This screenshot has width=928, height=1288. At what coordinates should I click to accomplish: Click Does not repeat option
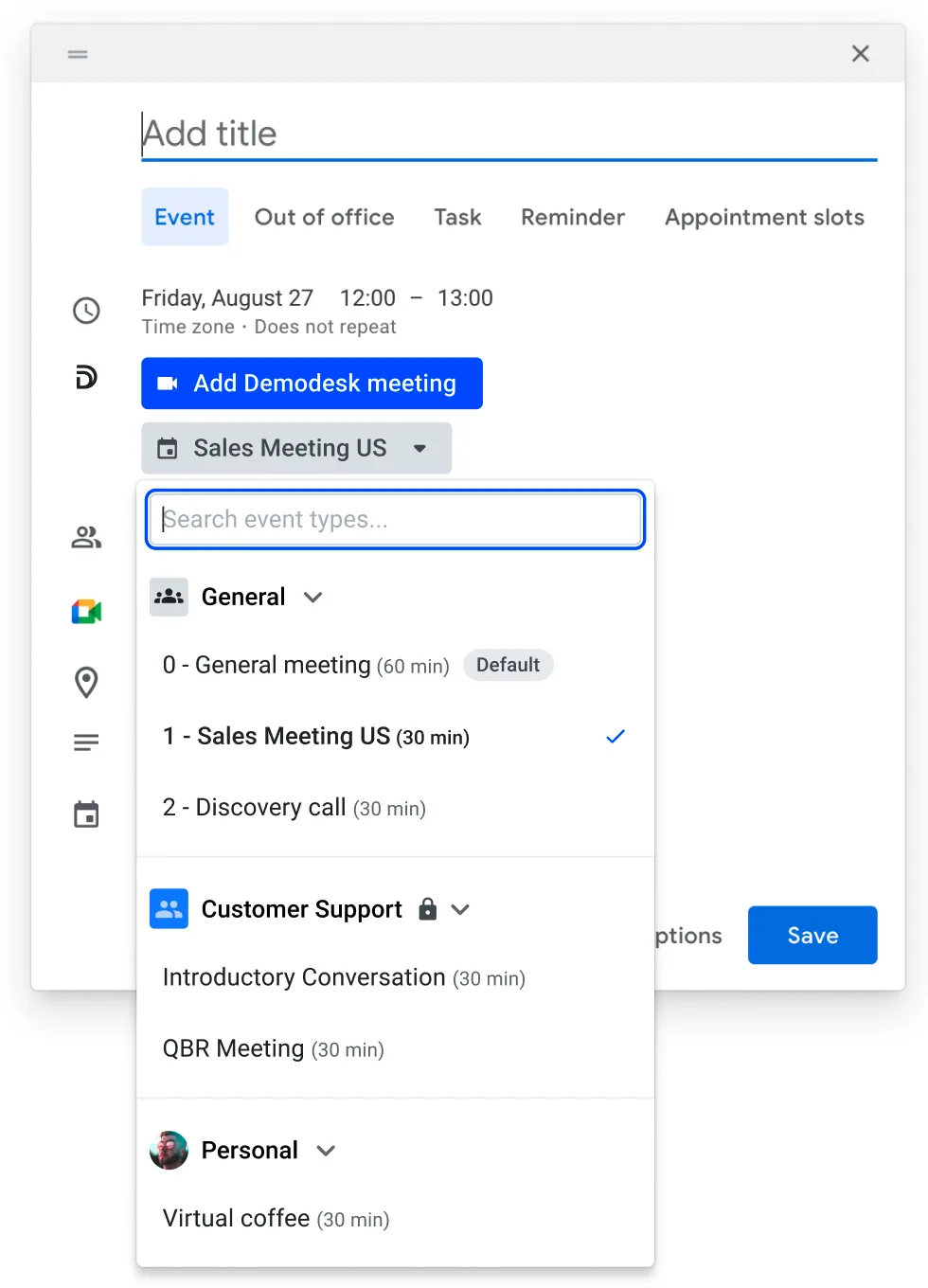325,327
